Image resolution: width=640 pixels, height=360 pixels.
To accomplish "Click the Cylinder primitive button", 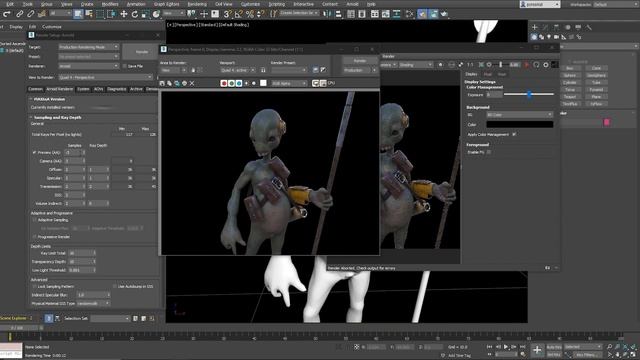I will coord(570,82).
